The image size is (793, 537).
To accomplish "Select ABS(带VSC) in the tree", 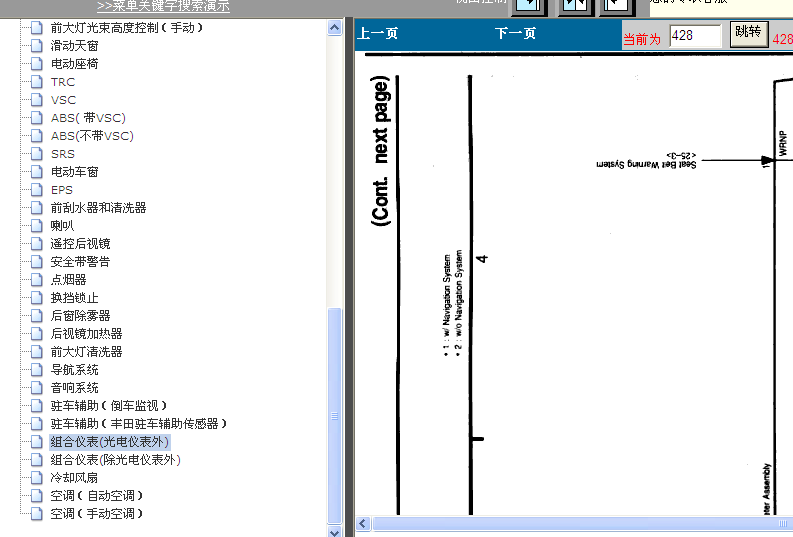I will coord(88,118).
